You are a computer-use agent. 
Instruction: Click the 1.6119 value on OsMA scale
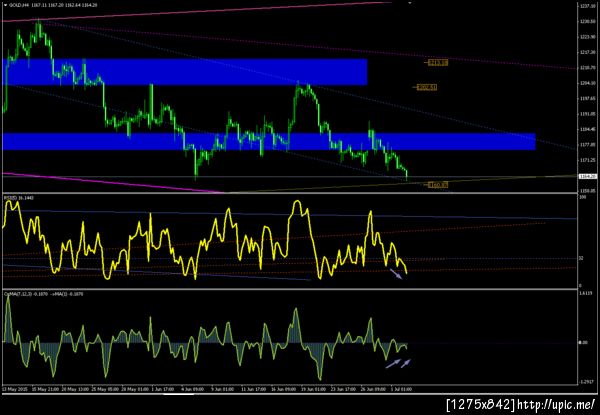point(585,293)
